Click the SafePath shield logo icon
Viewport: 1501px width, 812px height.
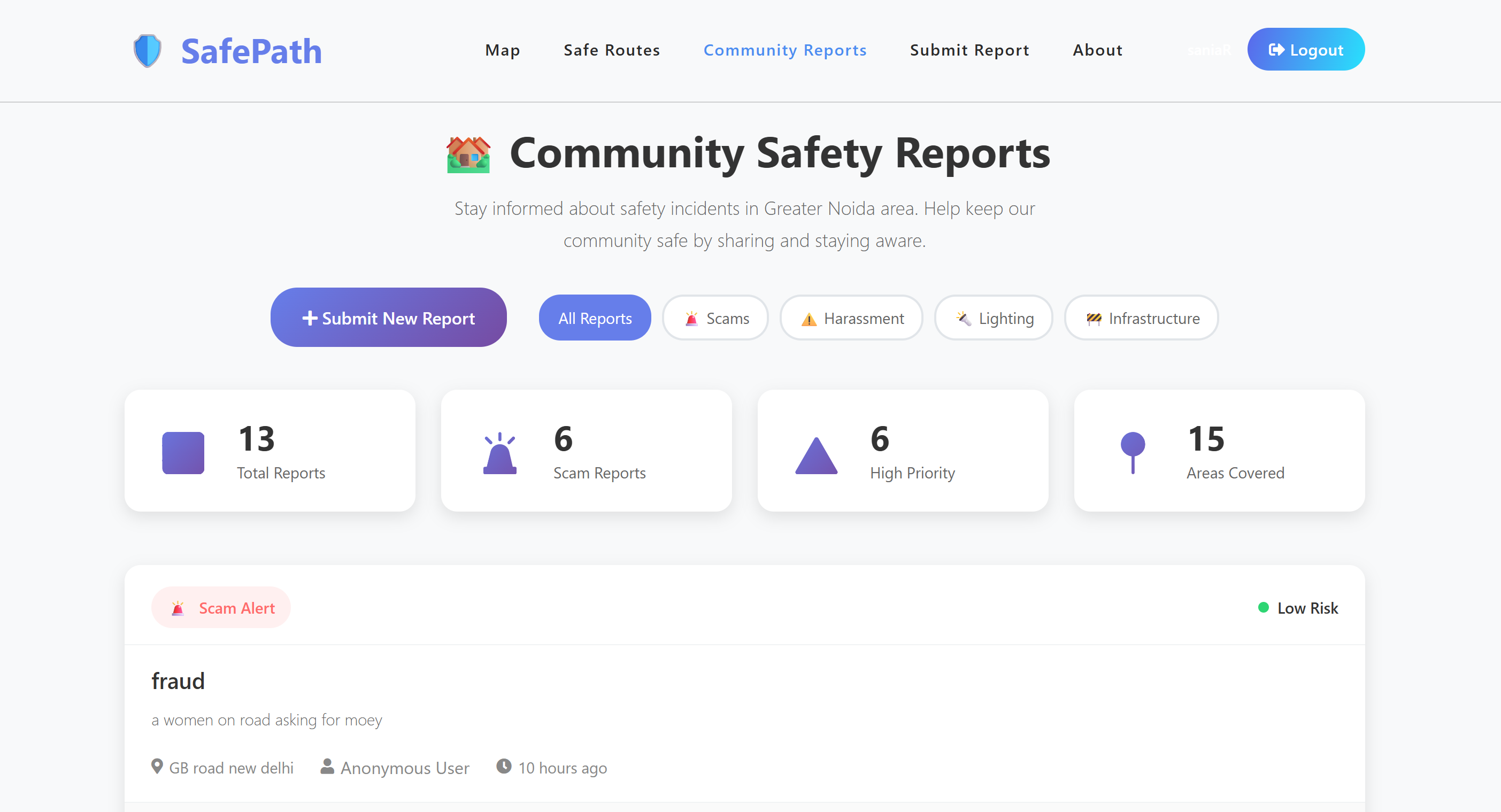click(148, 51)
